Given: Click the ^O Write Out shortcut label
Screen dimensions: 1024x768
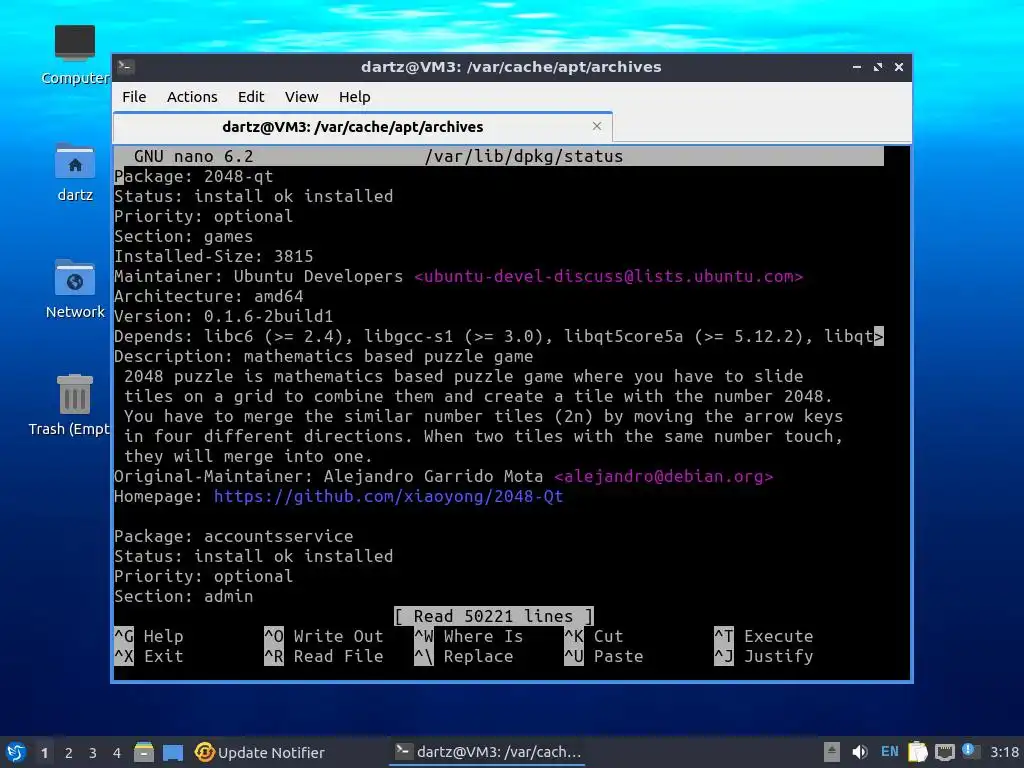Looking at the screenshot, I should [324, 636].
